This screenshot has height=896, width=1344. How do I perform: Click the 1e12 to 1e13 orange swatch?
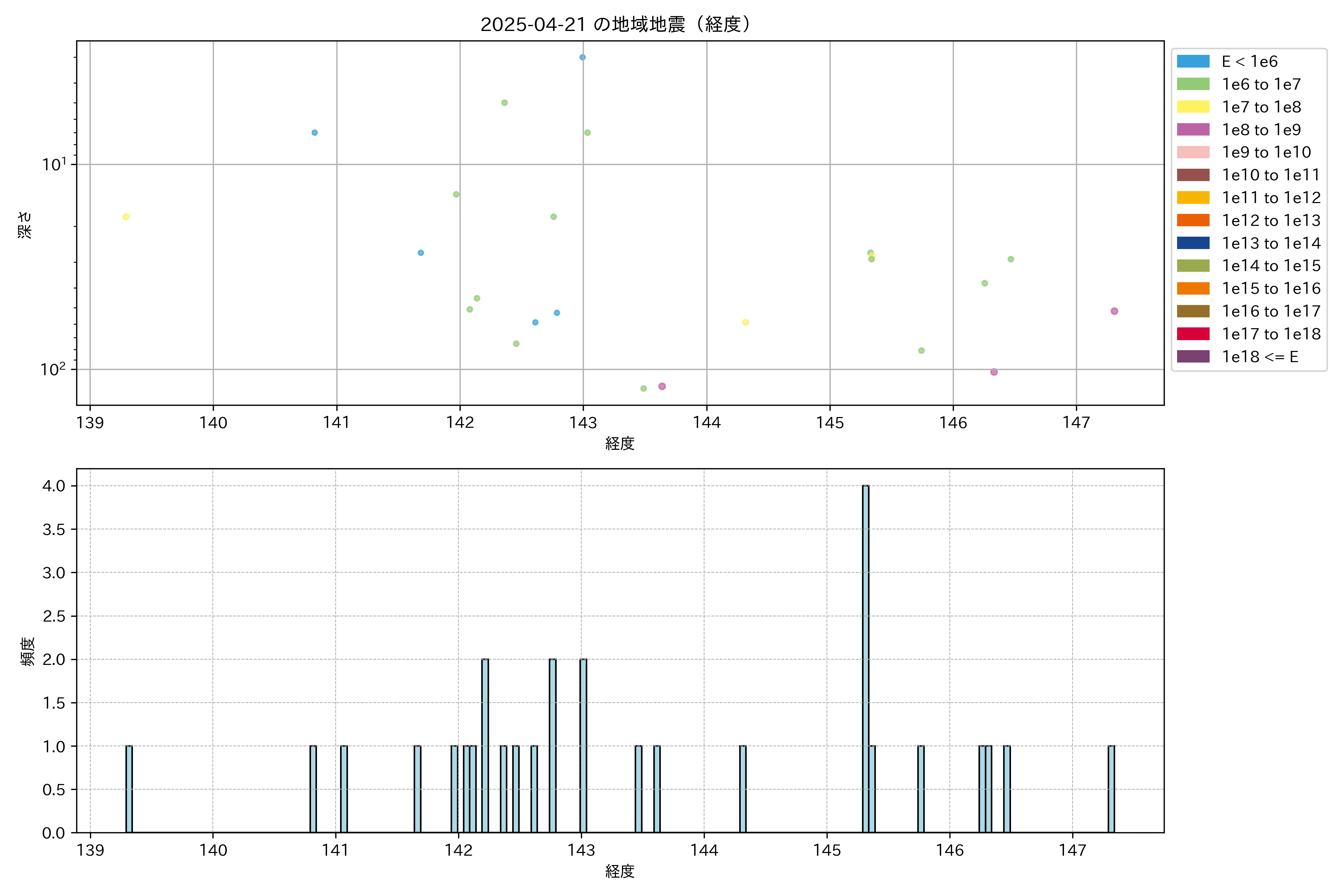coord(1192,220)
